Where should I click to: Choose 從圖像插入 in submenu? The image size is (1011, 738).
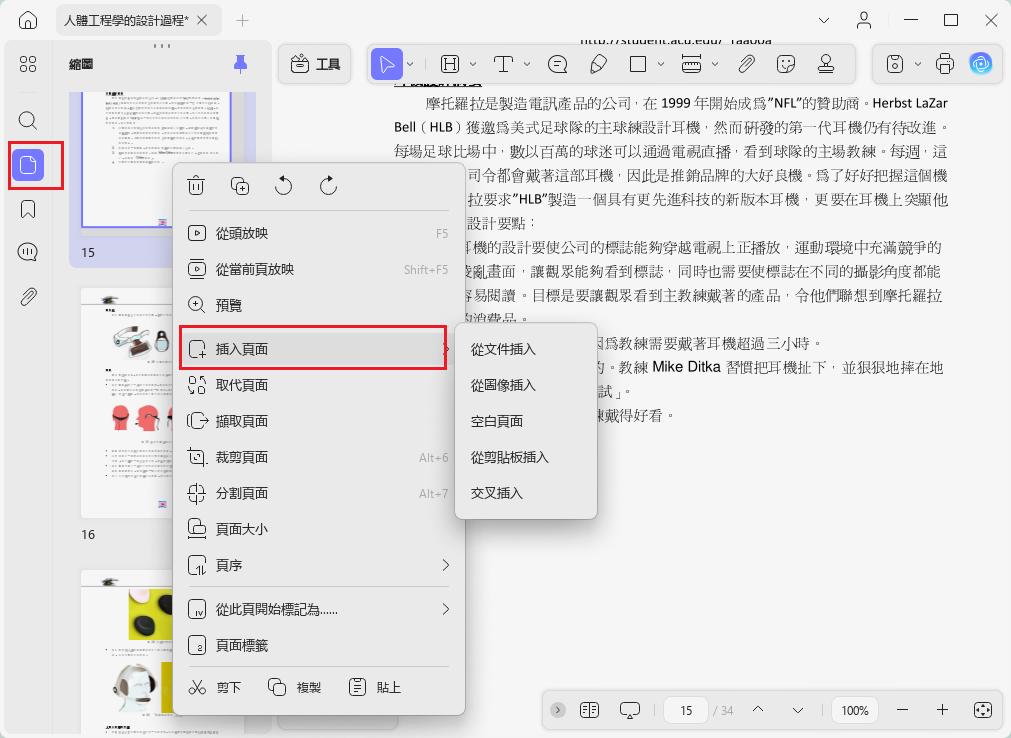(x=525, y=385)
